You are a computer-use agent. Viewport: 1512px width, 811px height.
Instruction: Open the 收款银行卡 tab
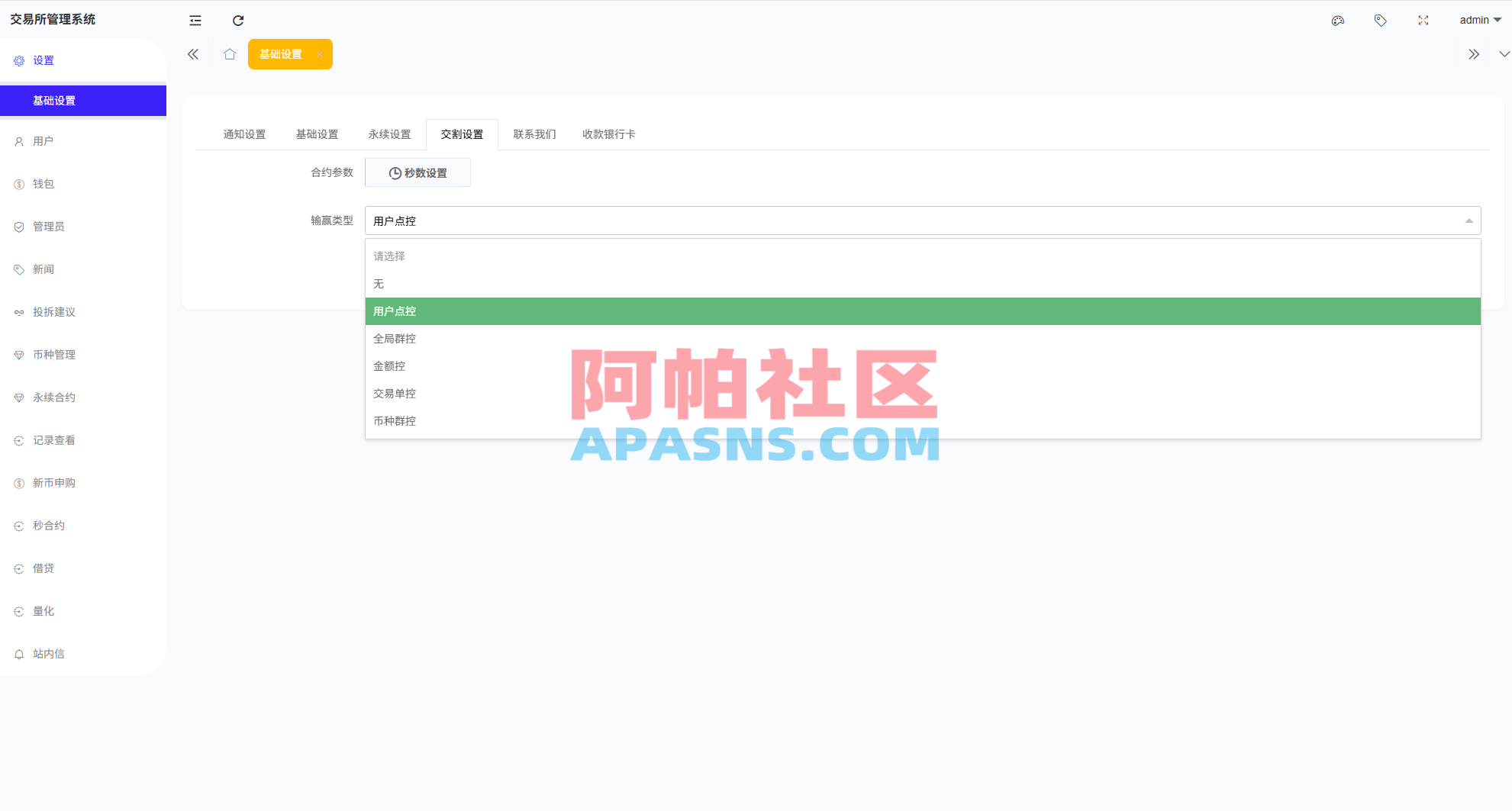(608, 134)
